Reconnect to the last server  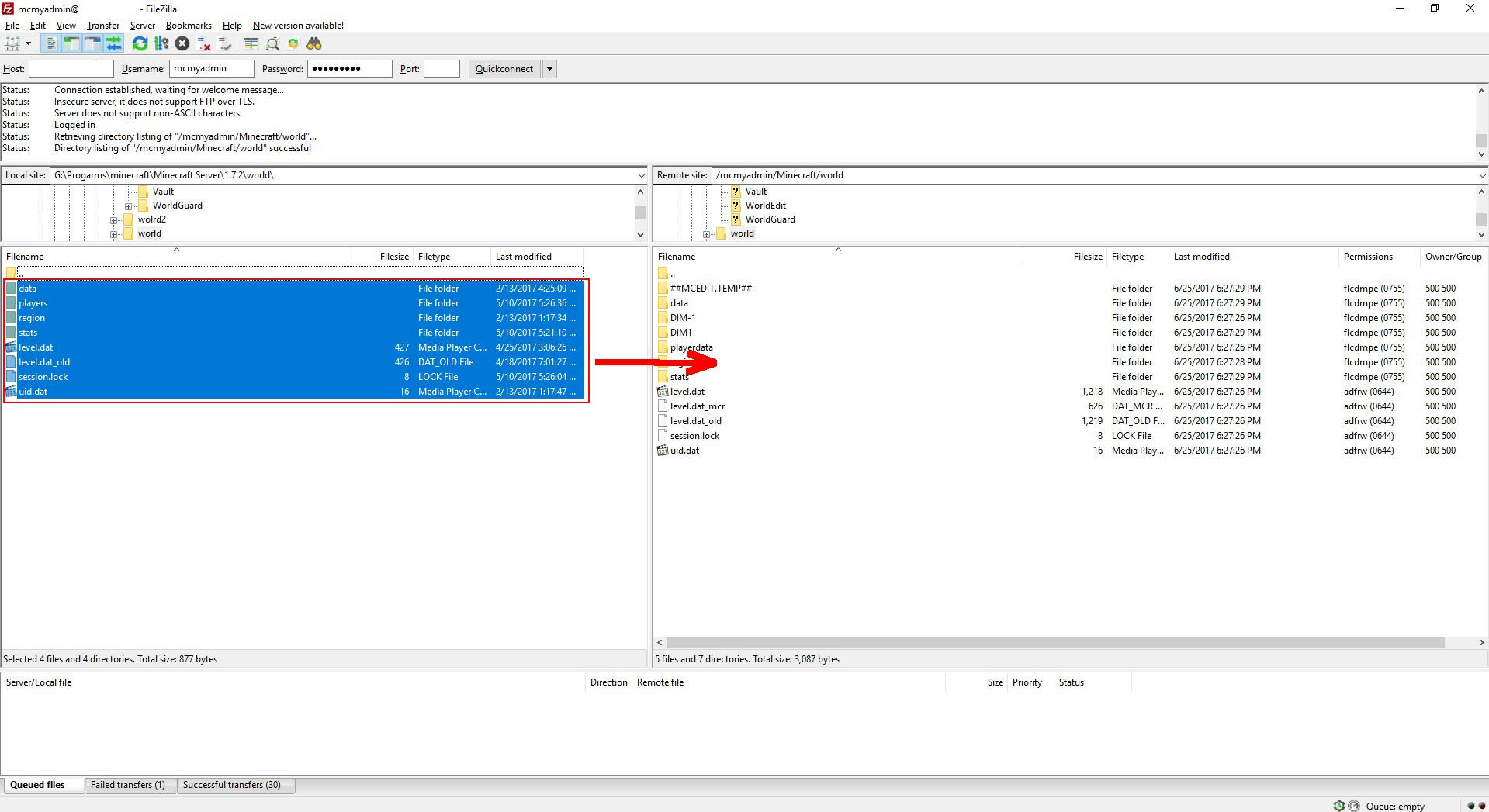224,43
